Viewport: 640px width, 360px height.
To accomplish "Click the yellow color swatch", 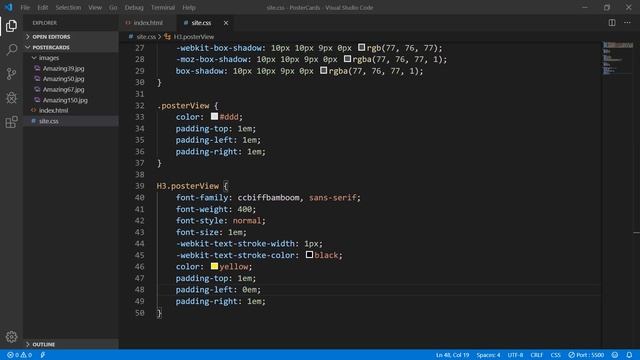I will [214, 266].
